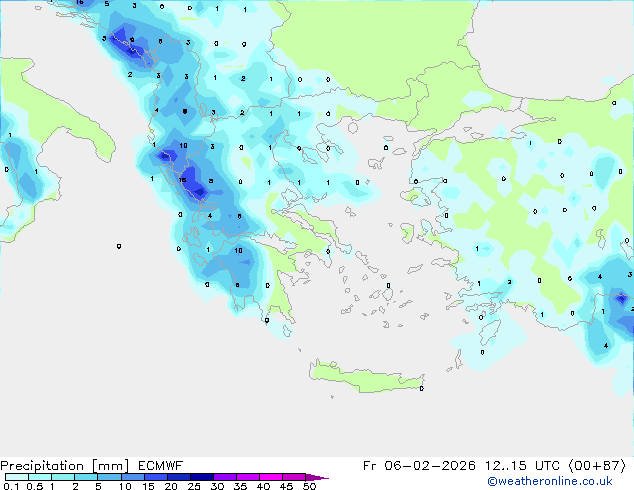
Task: Click the "Fr 06-02-2026" date text
Action: [419, 466]
